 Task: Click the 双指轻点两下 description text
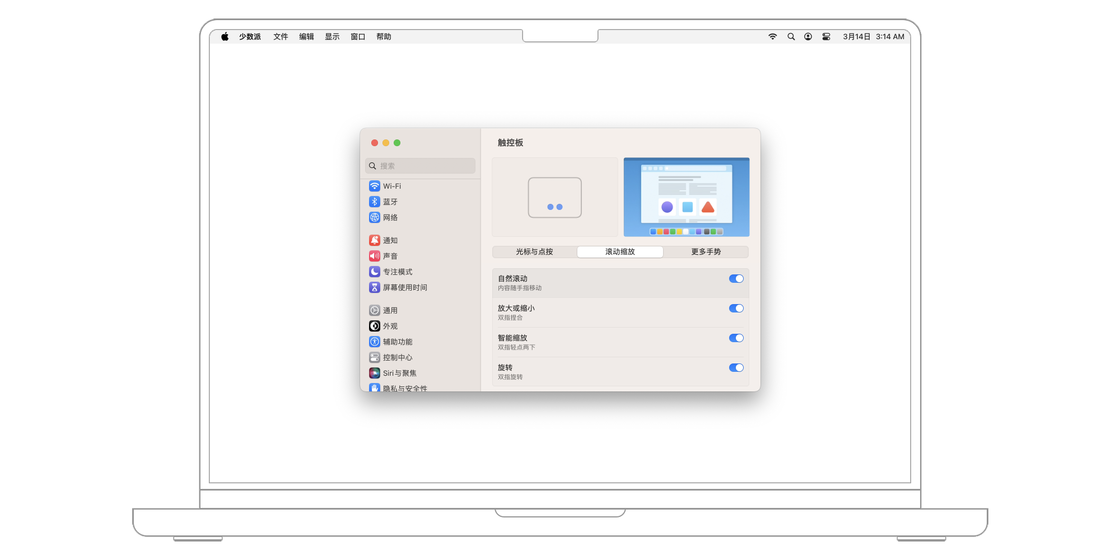(x=516, y=347)
